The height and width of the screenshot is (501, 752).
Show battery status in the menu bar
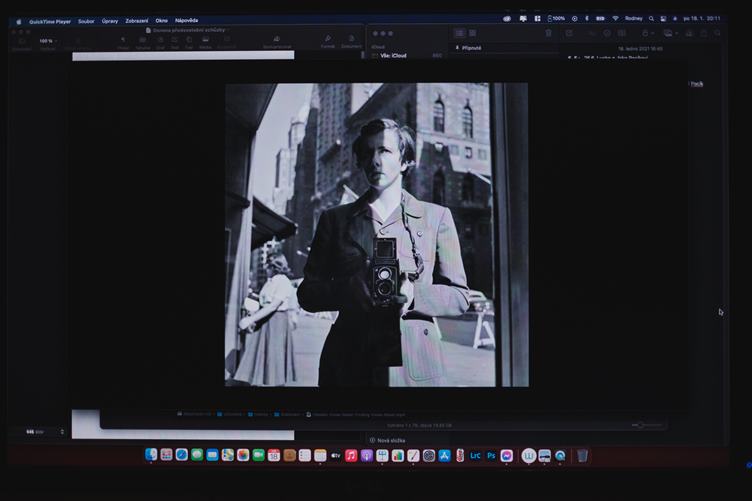point(600,19)
